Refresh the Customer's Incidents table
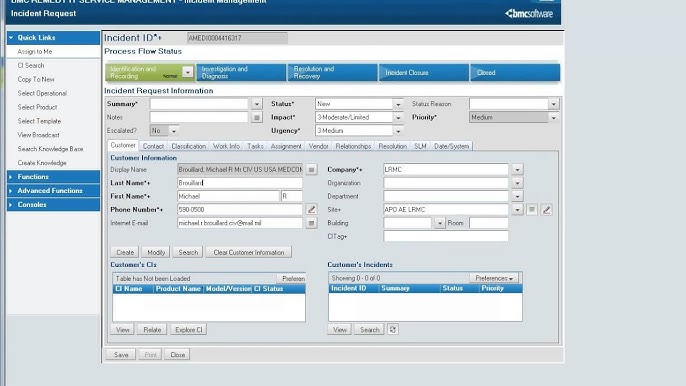 [392, 330]
